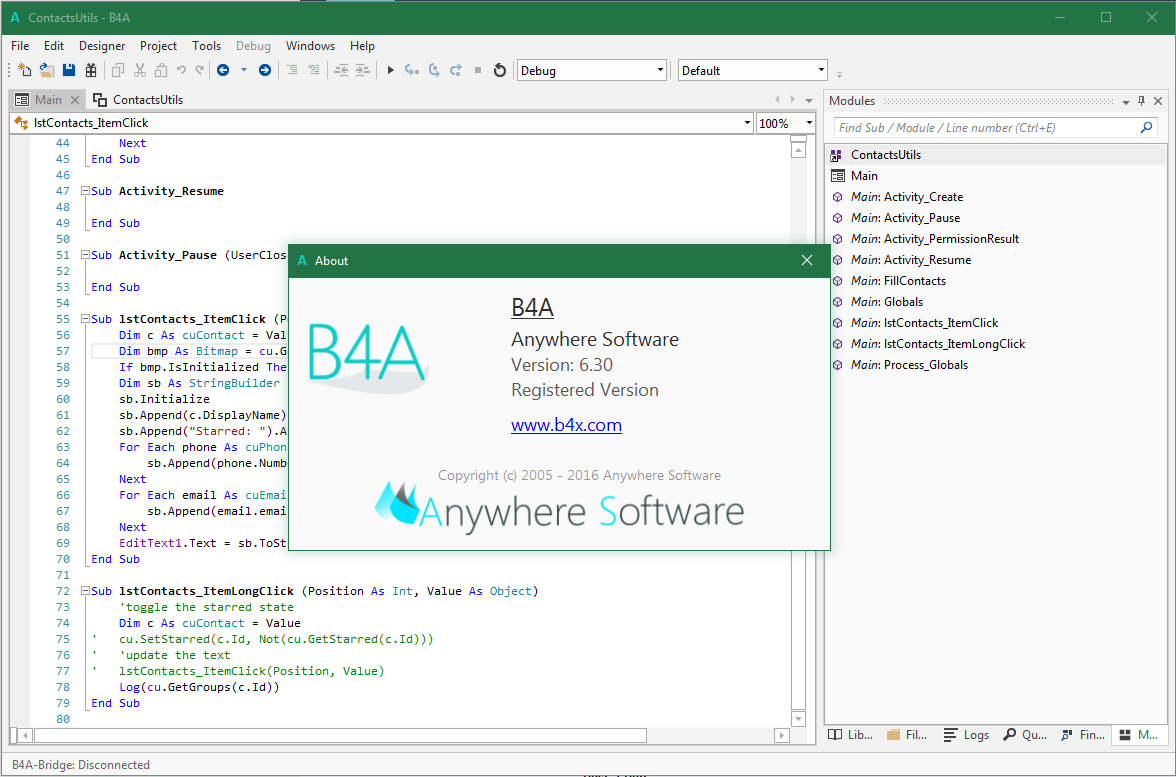
Task: Click the Open project folder icon
Action: (x=47, y=70)
